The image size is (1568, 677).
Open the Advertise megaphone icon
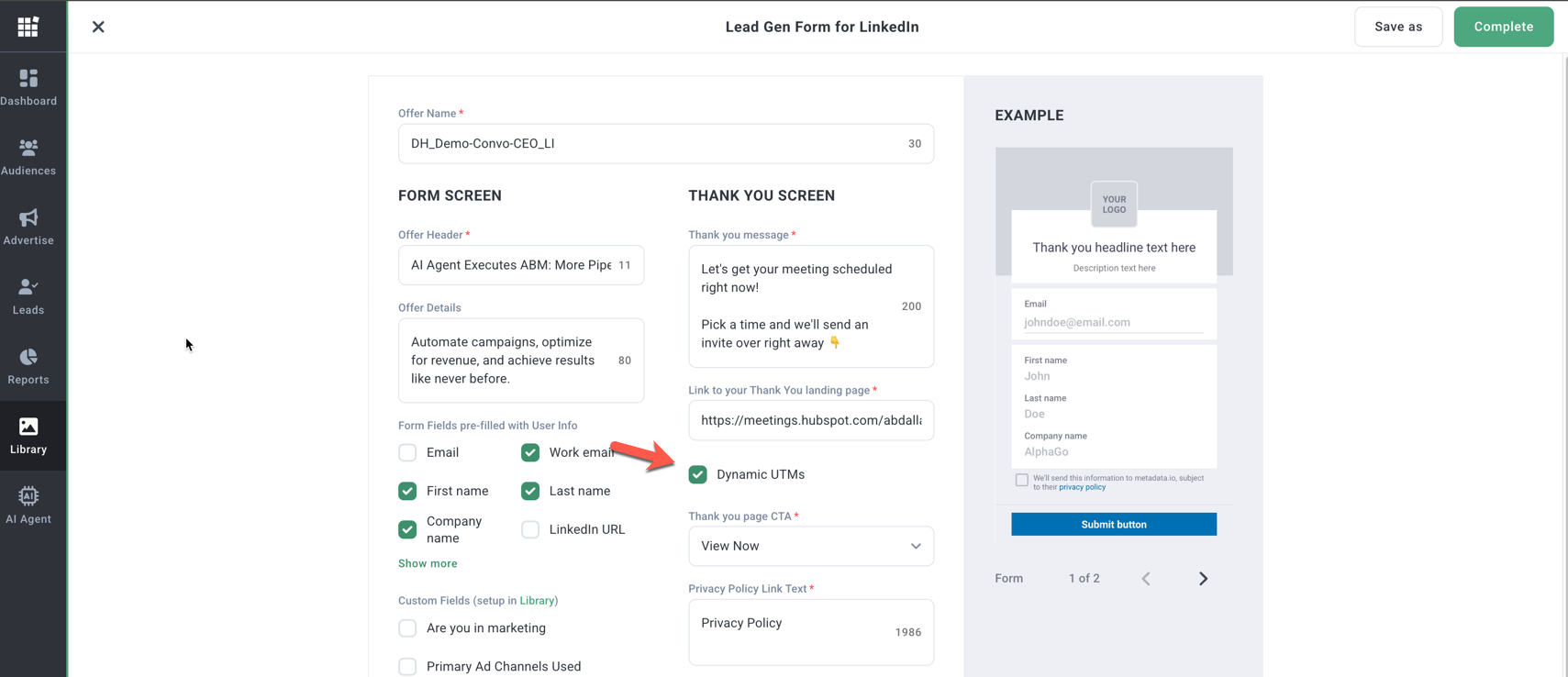point(28,227)
